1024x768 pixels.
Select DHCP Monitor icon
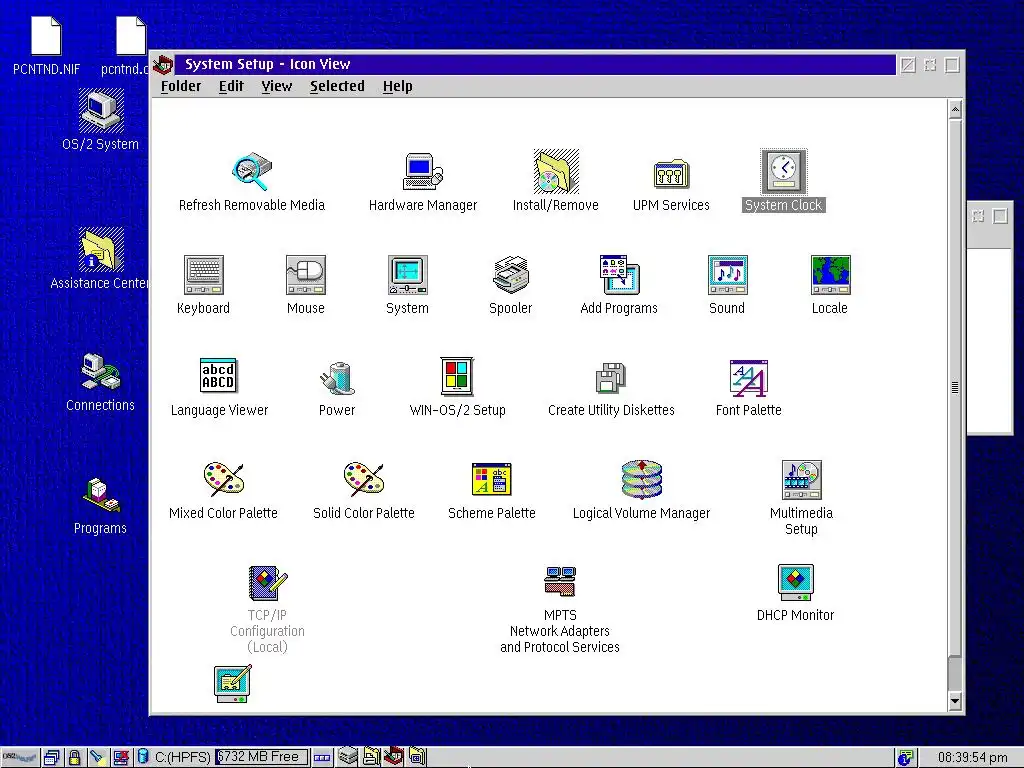click(795, 583)
